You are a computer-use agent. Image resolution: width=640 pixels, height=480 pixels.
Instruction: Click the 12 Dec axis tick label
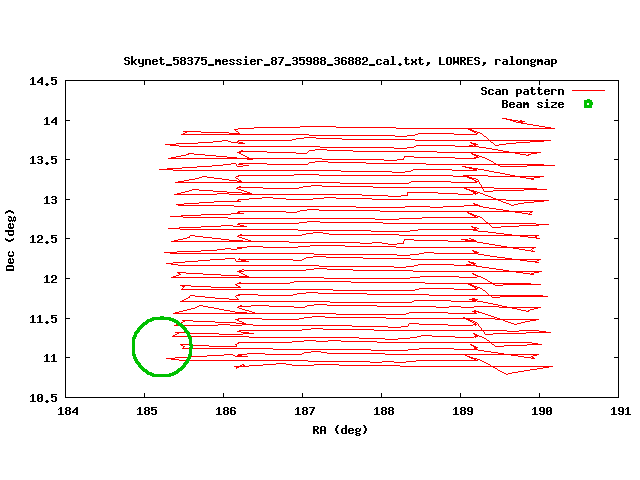coord(51,279)
